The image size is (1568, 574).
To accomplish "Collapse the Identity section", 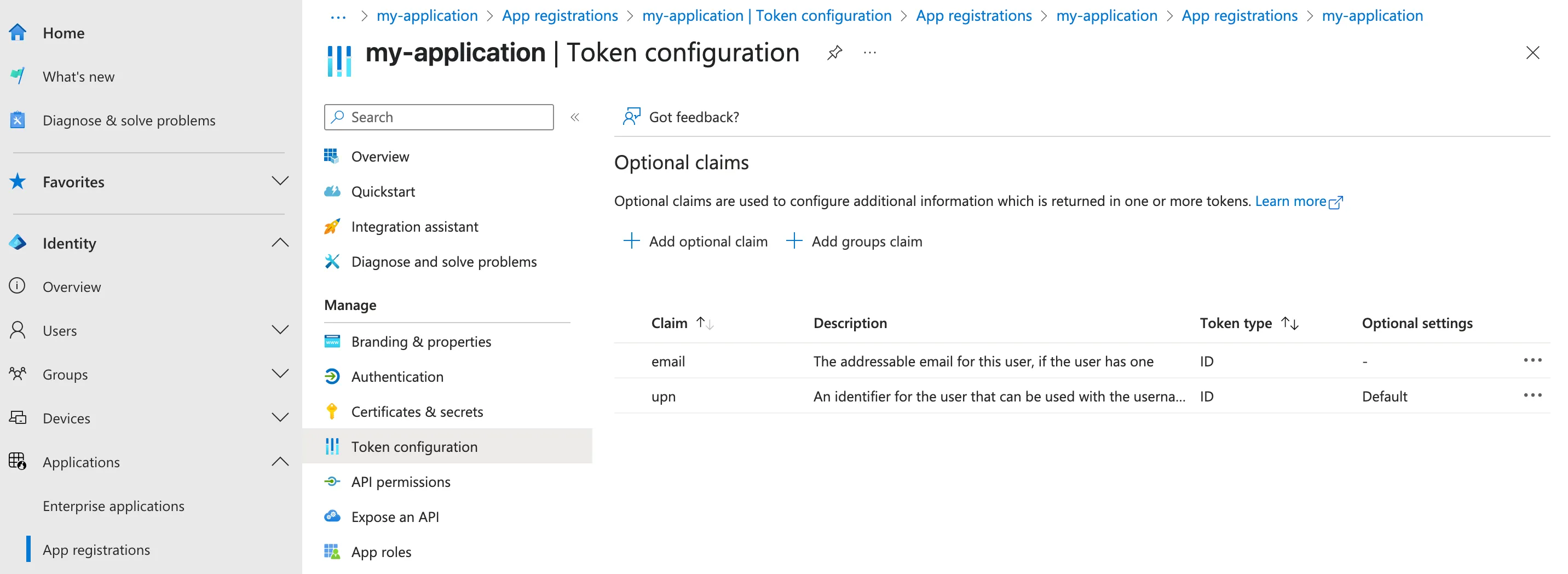I will [x=280, y=242].
